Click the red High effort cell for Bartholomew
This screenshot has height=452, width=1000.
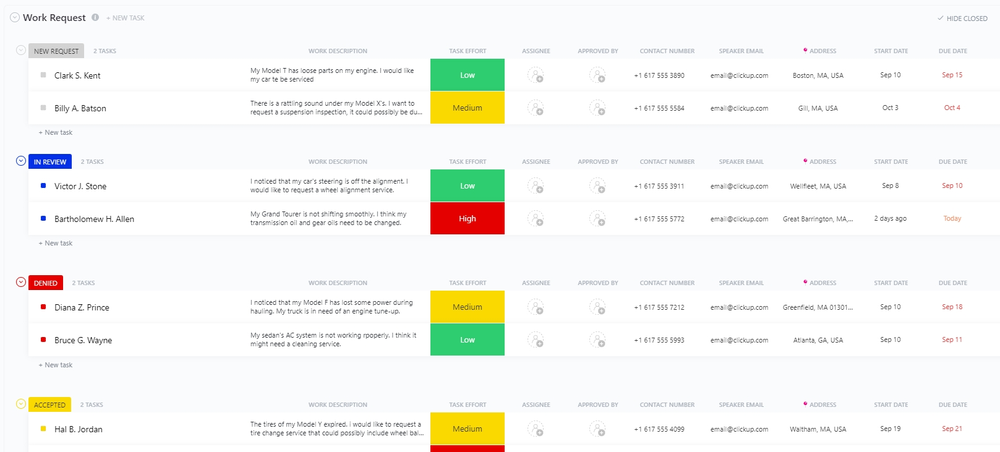point(467,219)
